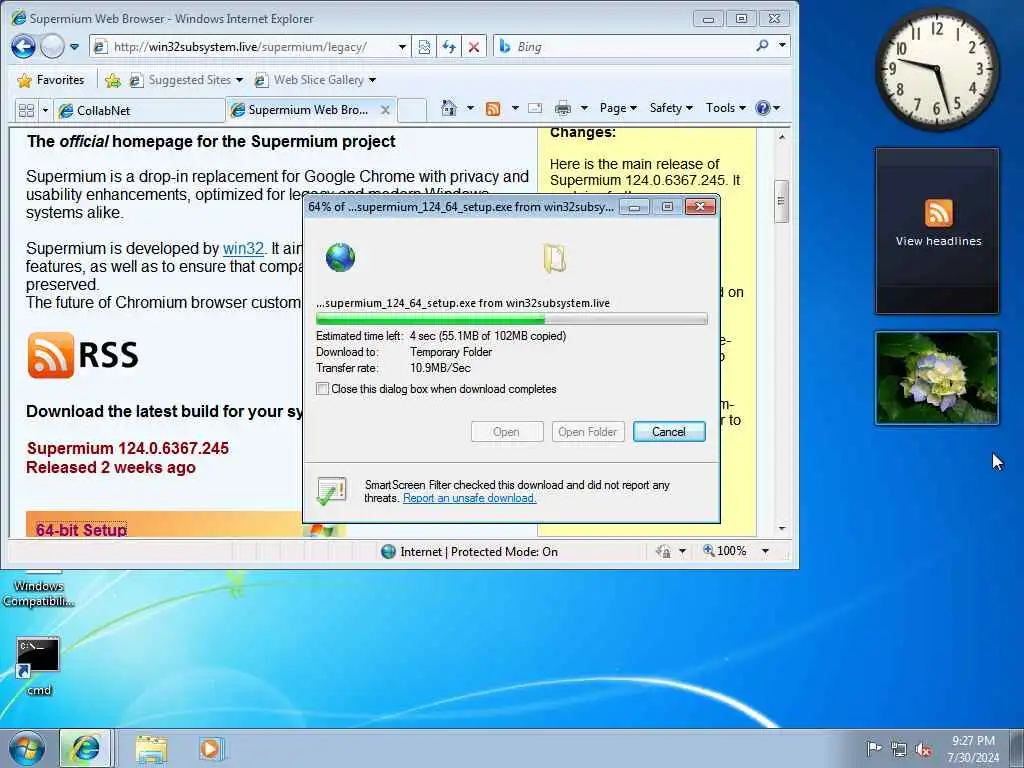
Task: Expand the tab list dropdown arrow
Action: click(45, 110)
